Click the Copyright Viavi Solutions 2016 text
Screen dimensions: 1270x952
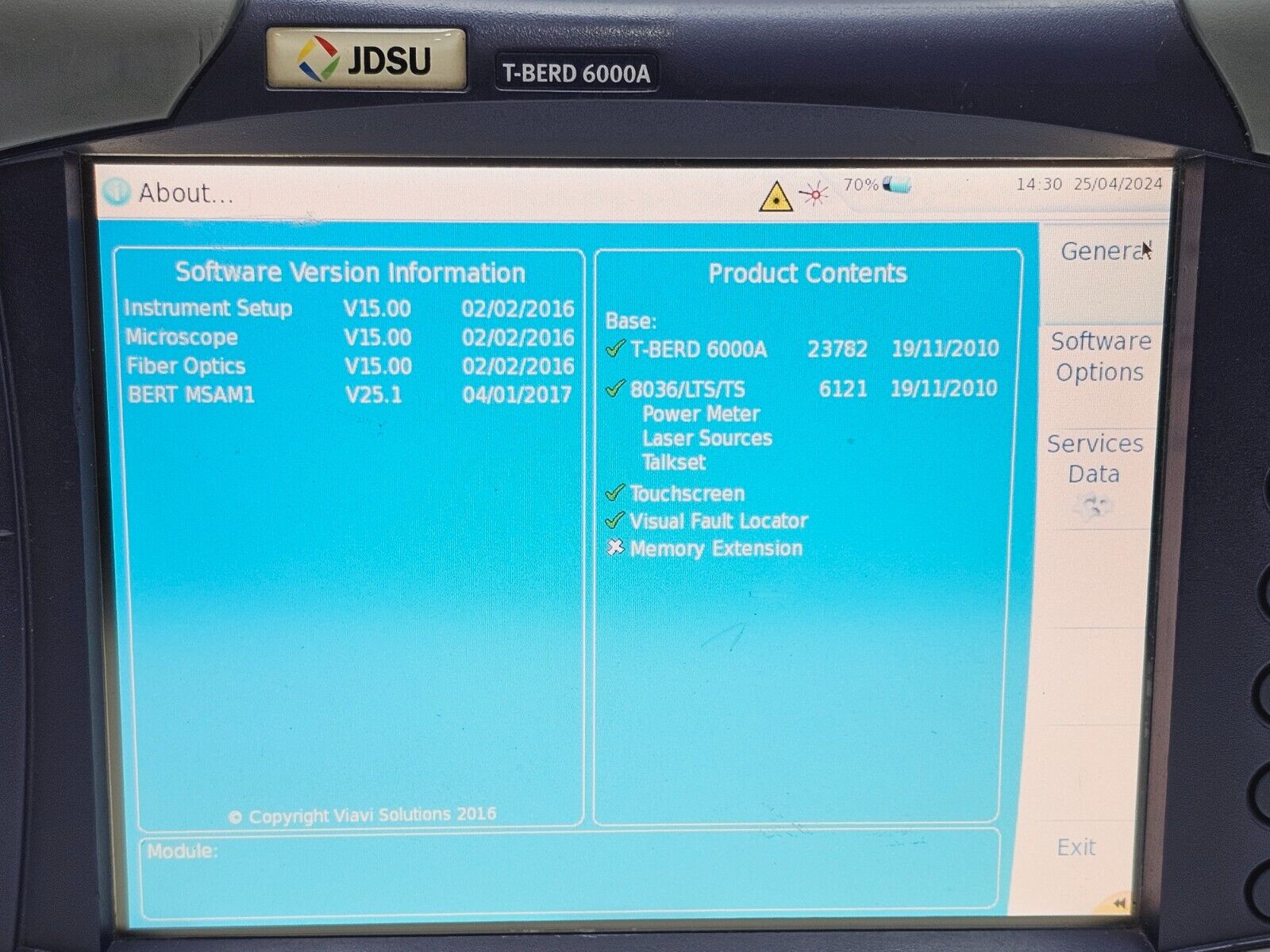(x=363, y=815)
